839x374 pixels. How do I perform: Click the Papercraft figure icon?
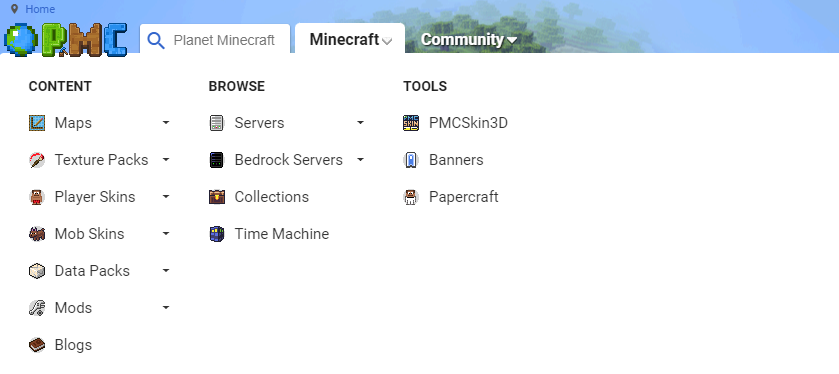click(x=411, y=197)
